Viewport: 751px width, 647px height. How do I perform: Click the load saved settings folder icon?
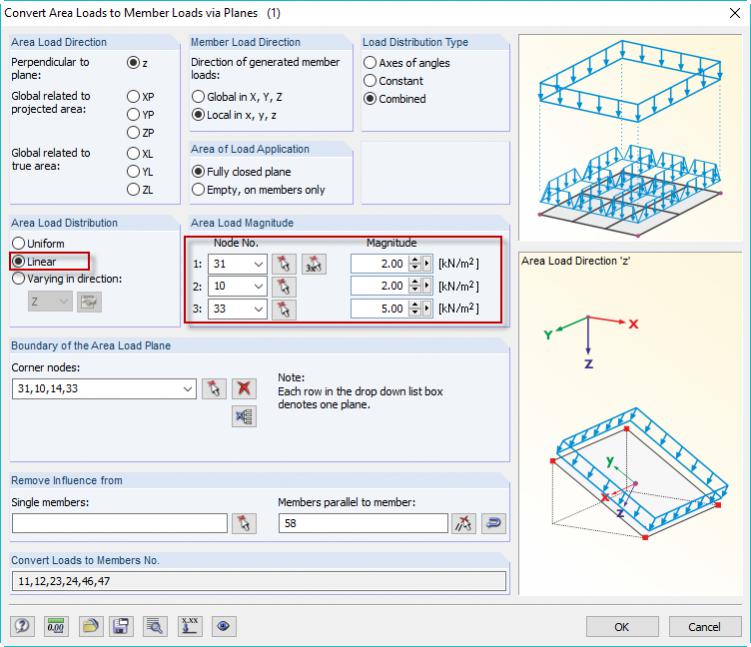(91, 626)
